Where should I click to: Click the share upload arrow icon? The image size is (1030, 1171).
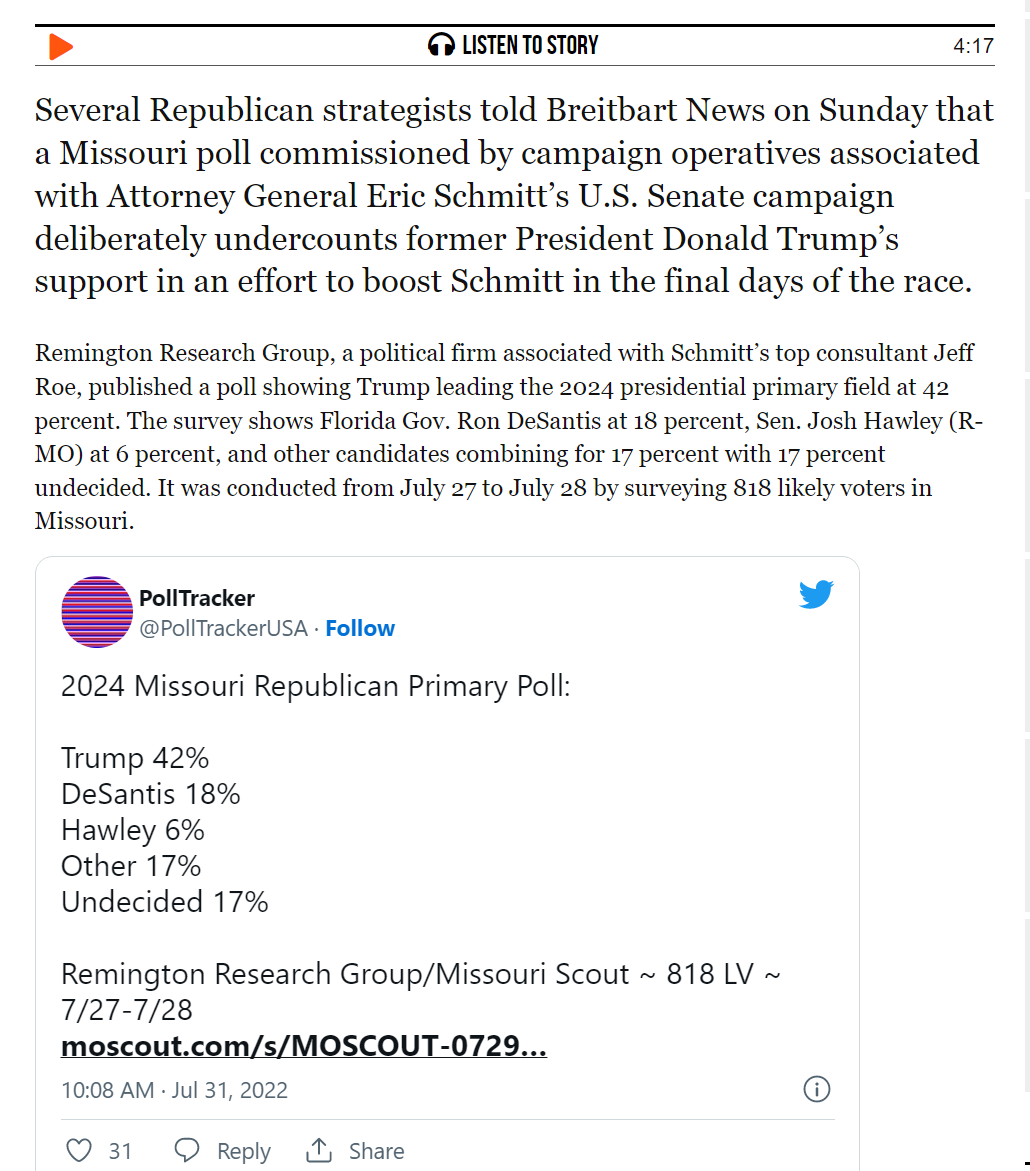[x=319, y=1150]
